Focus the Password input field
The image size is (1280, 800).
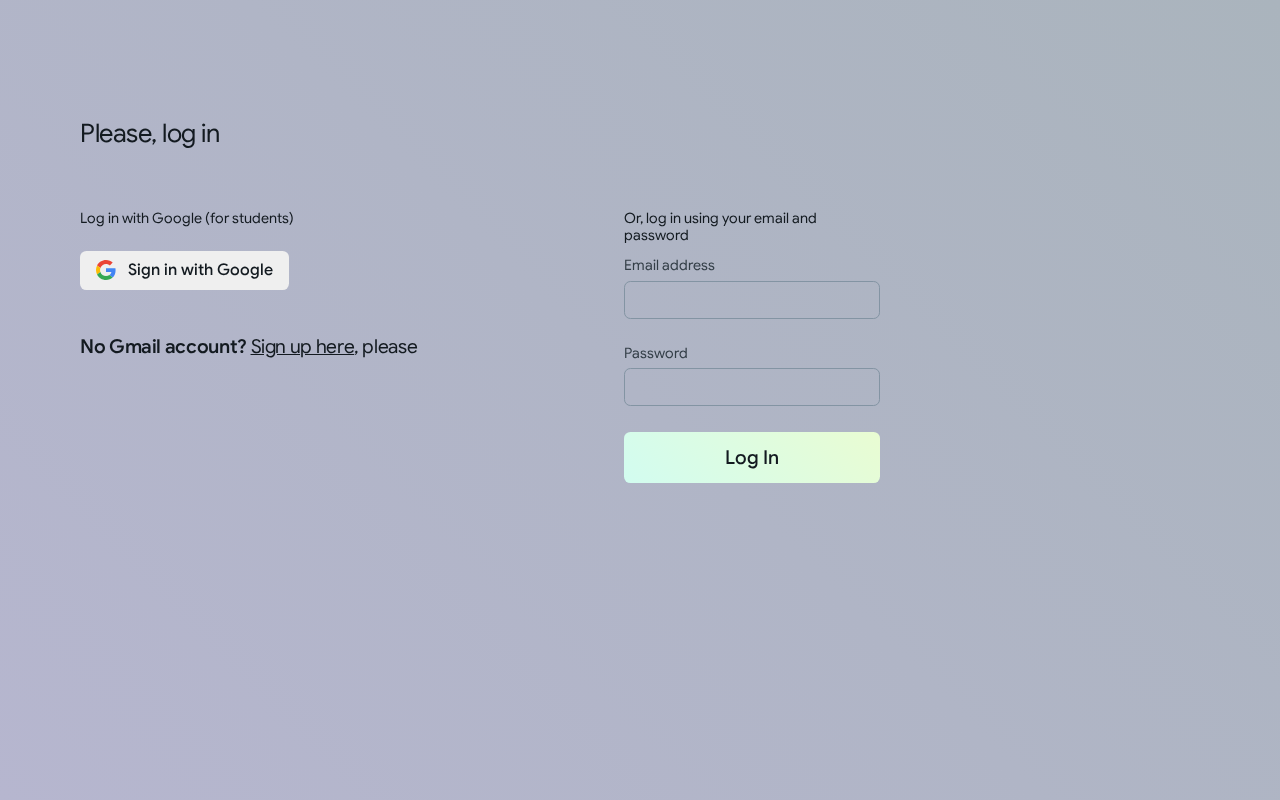752,387
